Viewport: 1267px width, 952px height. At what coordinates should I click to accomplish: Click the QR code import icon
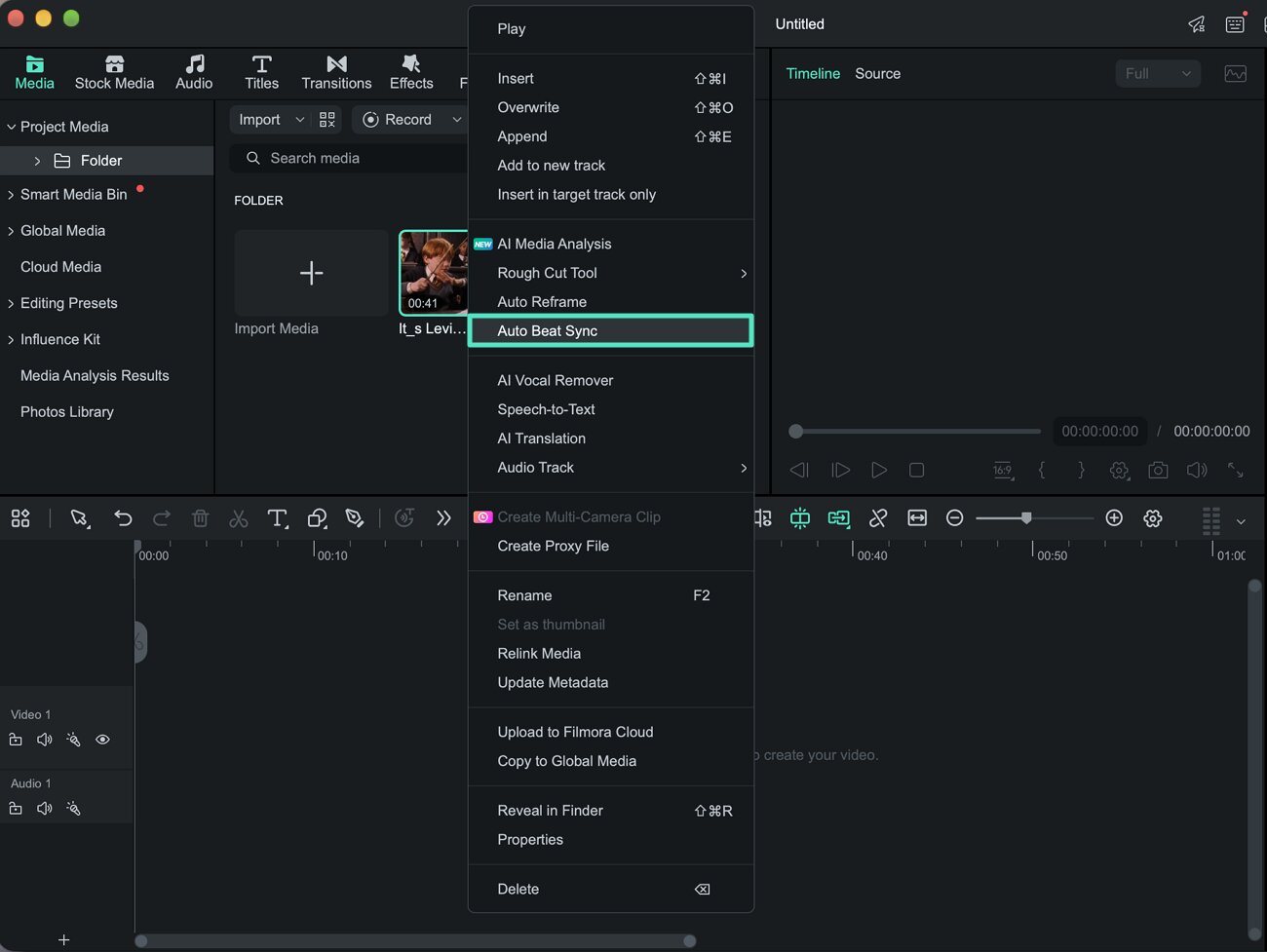tap(327, 120)
